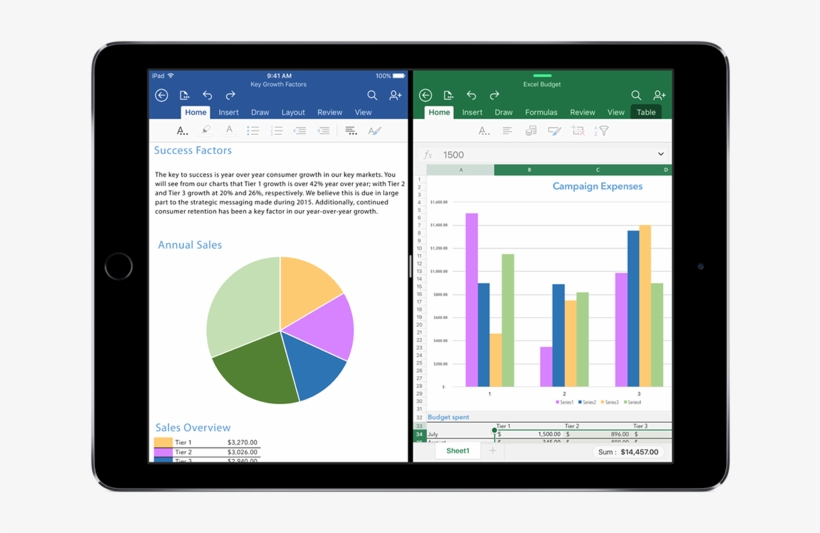The width and height of the screenshot is (820, 533).
Task: Tap the Success Factors heading
Action: (193, 150)
